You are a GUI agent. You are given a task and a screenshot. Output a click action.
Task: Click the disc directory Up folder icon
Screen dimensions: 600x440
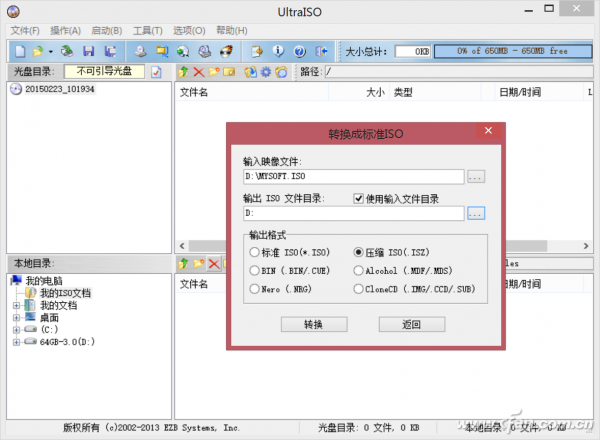pyautogui.click(x=183, y=72)
